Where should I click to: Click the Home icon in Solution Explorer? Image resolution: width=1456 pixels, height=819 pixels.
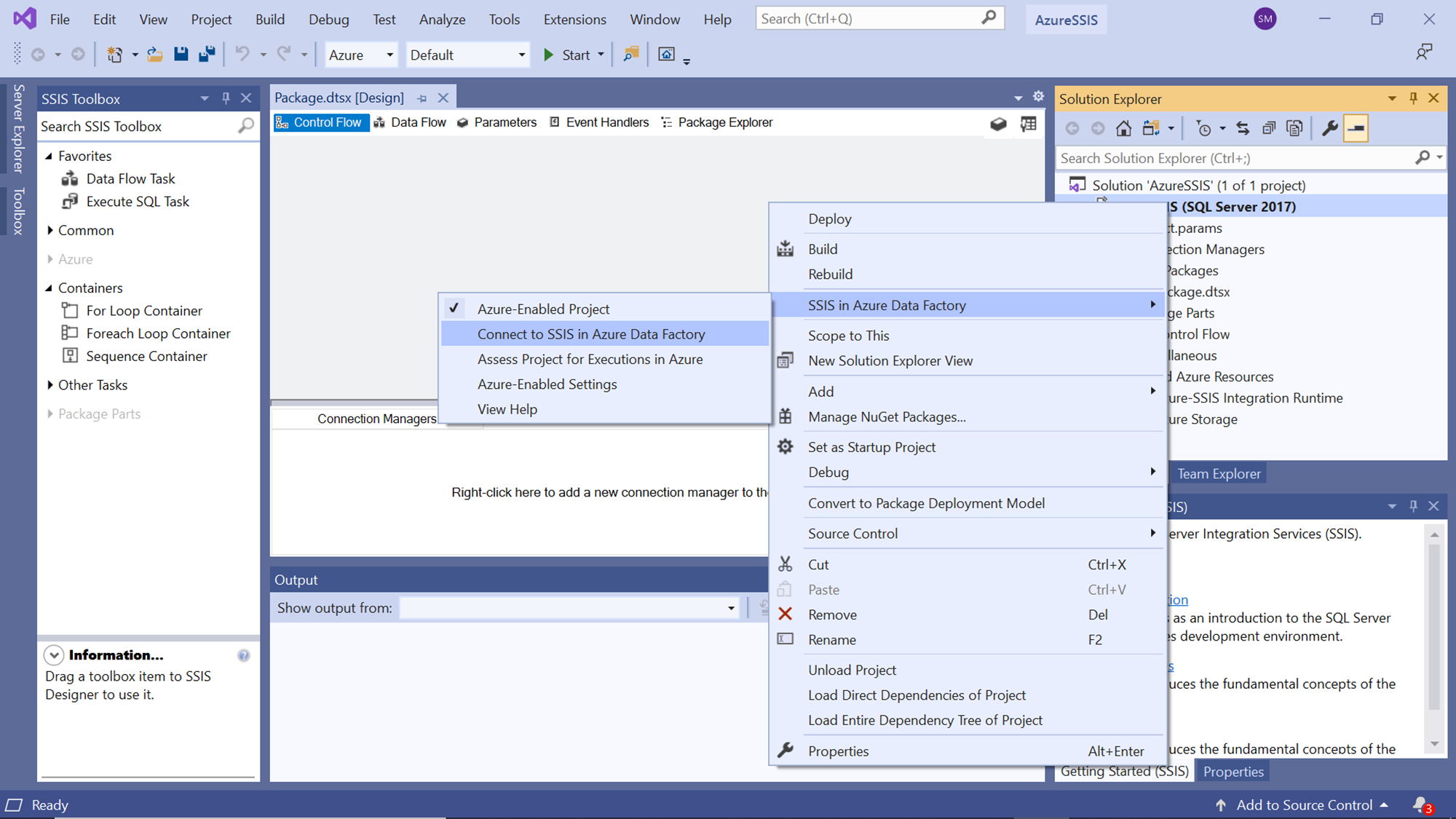pos(1123,129)
